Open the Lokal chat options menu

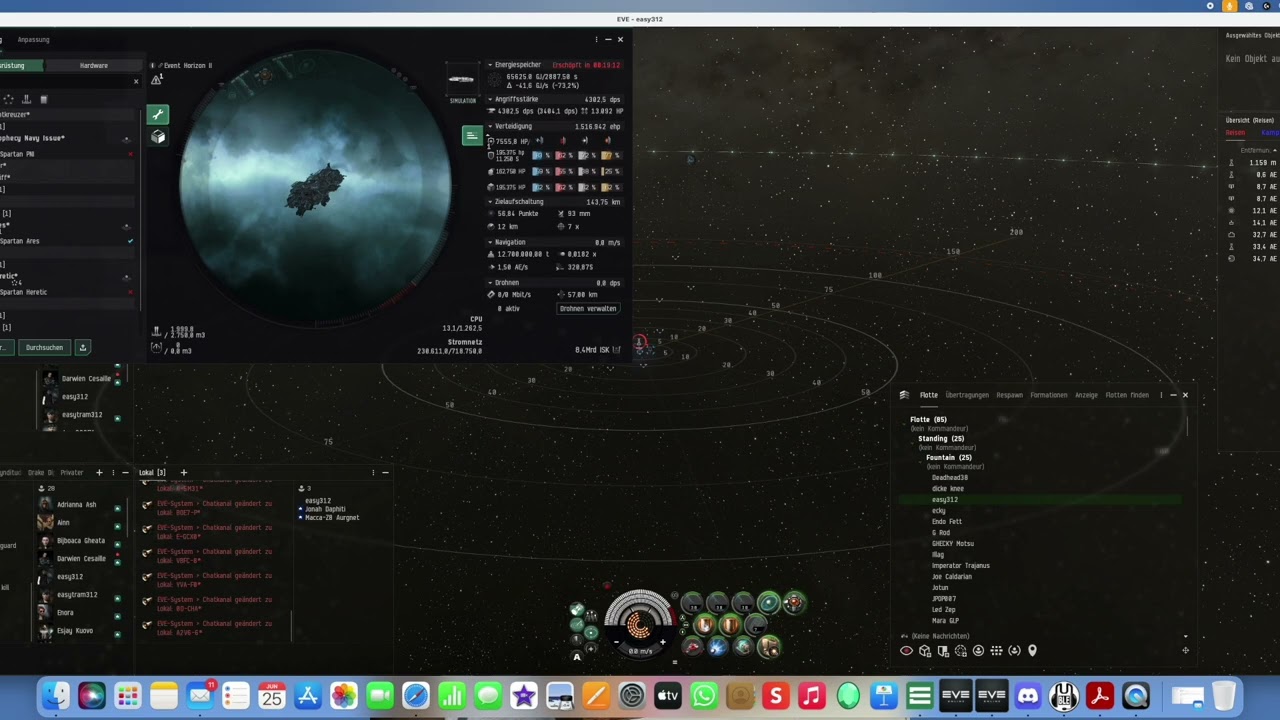click(373, 472)
